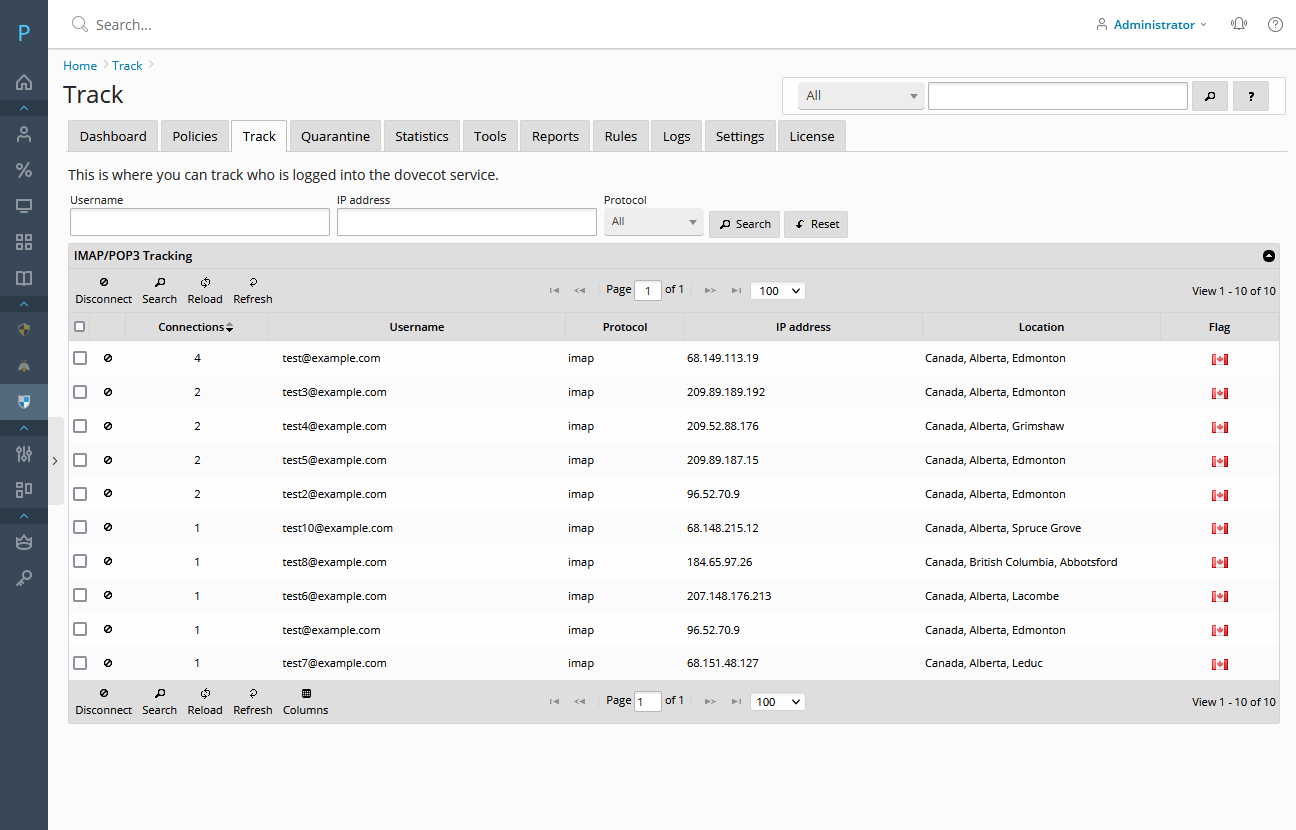Open the bottom rows-per-page 100 dropdown
Viewport: 1296px width, 830px height.
coord(778,702)
